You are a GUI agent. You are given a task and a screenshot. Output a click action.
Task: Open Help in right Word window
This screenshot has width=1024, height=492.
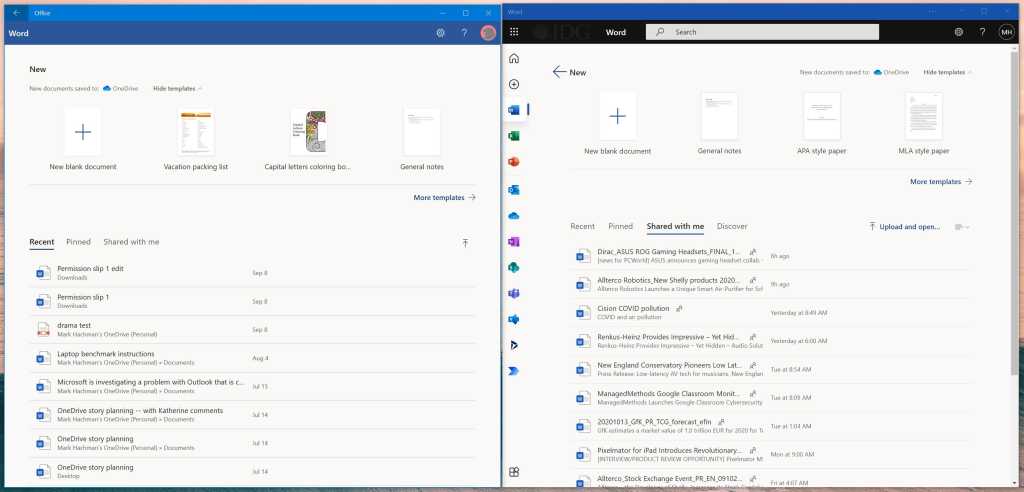[982, 31]
